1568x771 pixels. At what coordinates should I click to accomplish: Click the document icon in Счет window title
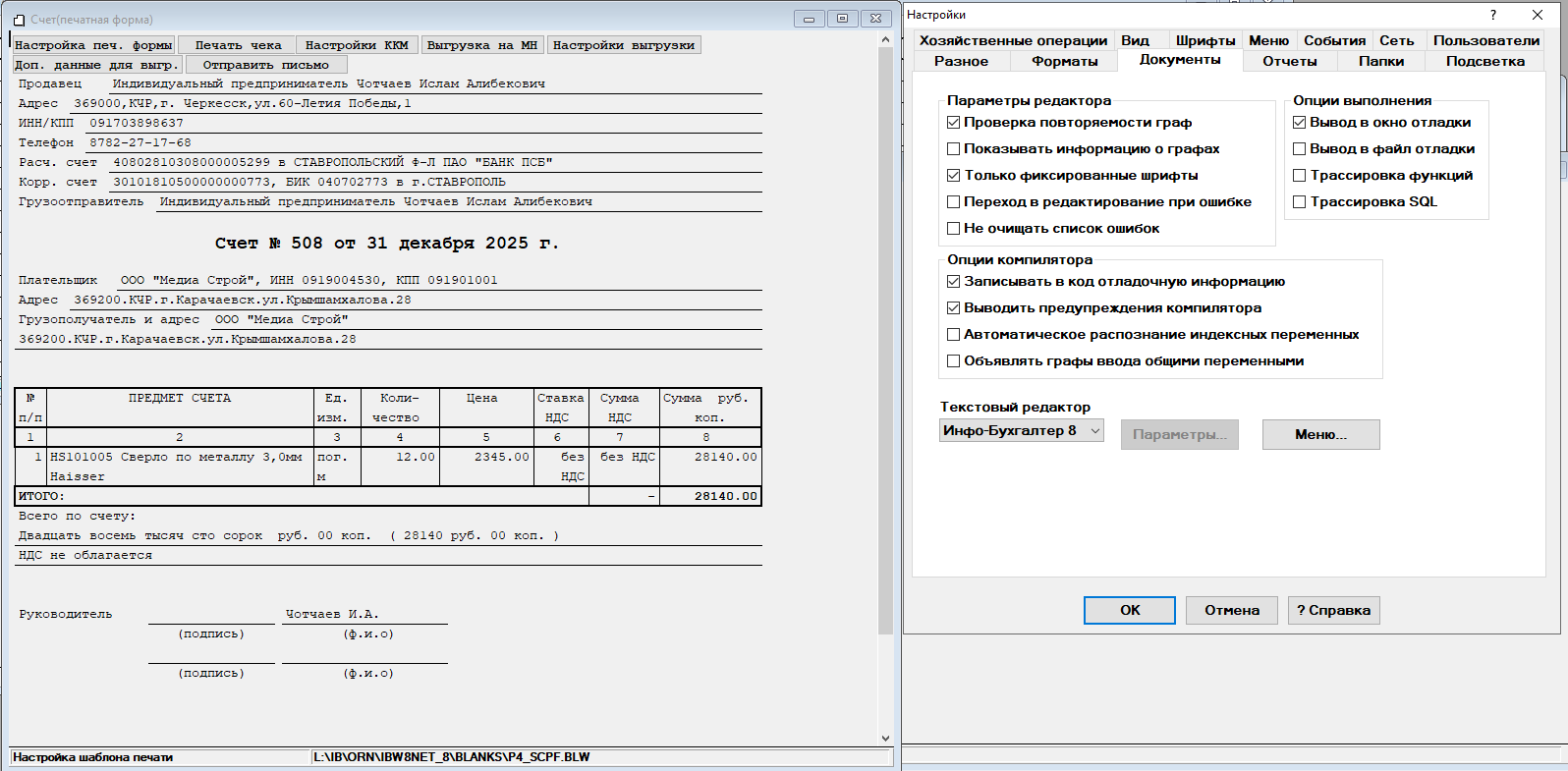[x=19, y=20]
